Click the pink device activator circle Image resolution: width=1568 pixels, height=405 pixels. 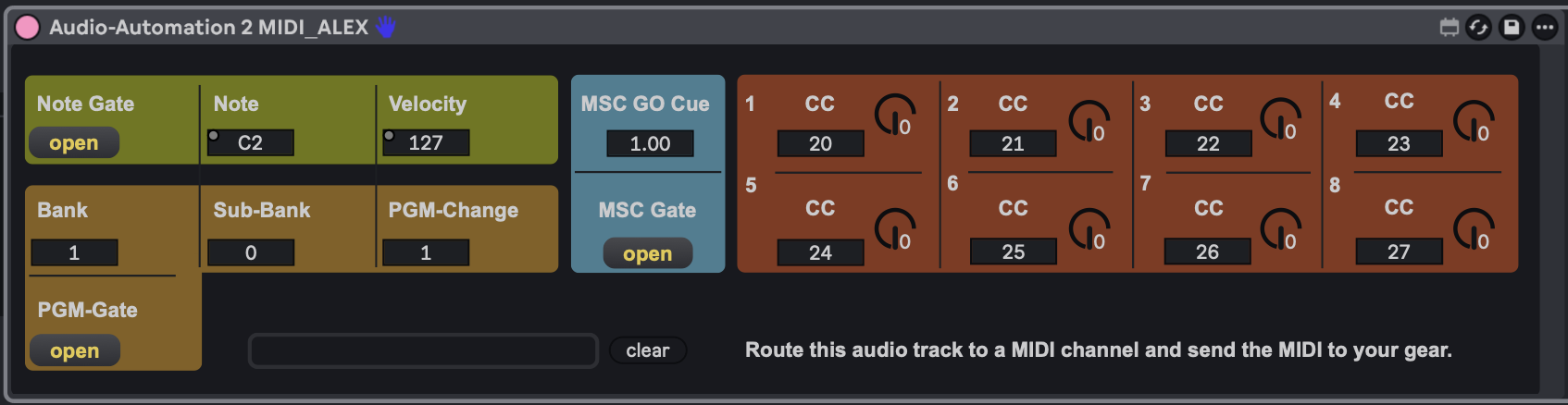click(28, 28)
